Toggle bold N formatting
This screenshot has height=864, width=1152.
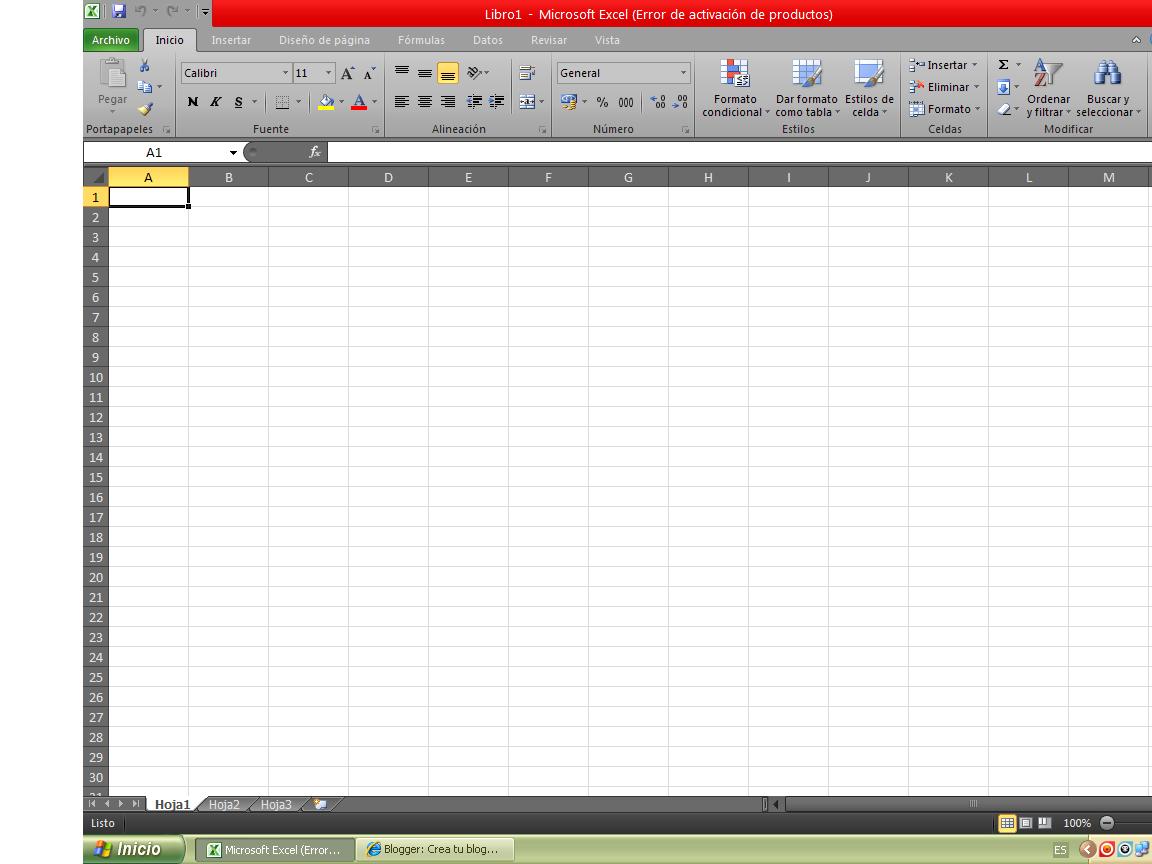point(192,102)
